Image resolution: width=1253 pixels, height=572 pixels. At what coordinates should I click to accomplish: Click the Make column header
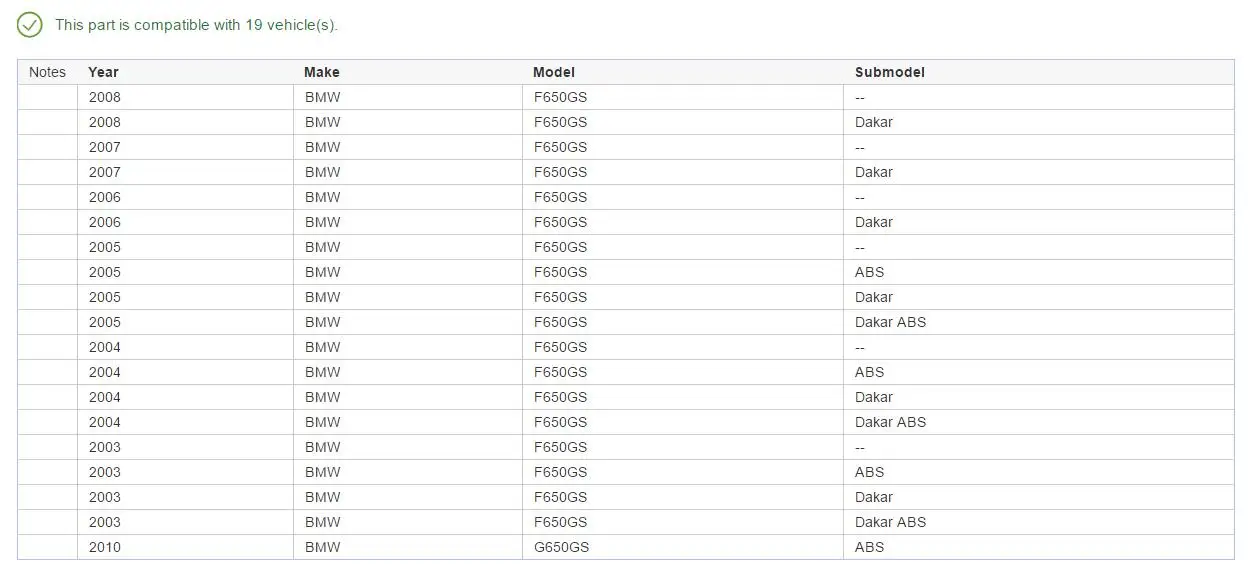point(322,72)
